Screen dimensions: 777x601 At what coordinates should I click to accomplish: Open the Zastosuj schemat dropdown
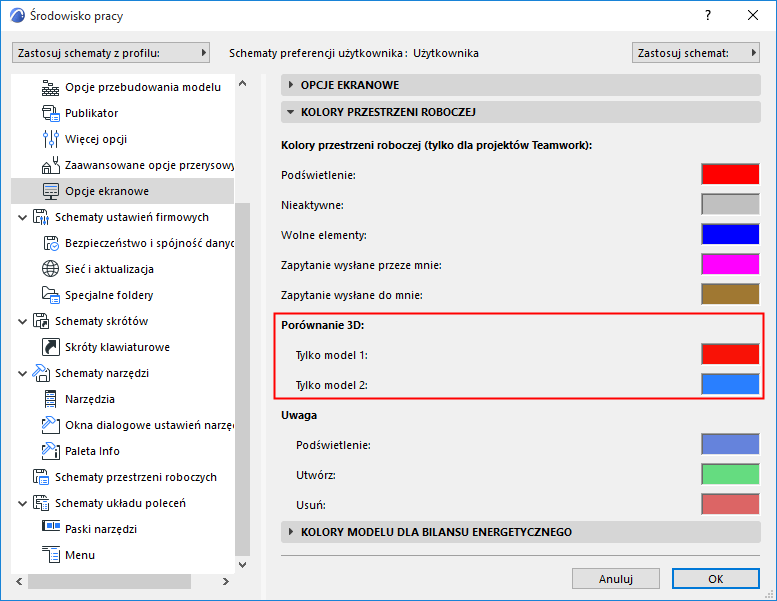pyautogui.click(x=696, y=53)
